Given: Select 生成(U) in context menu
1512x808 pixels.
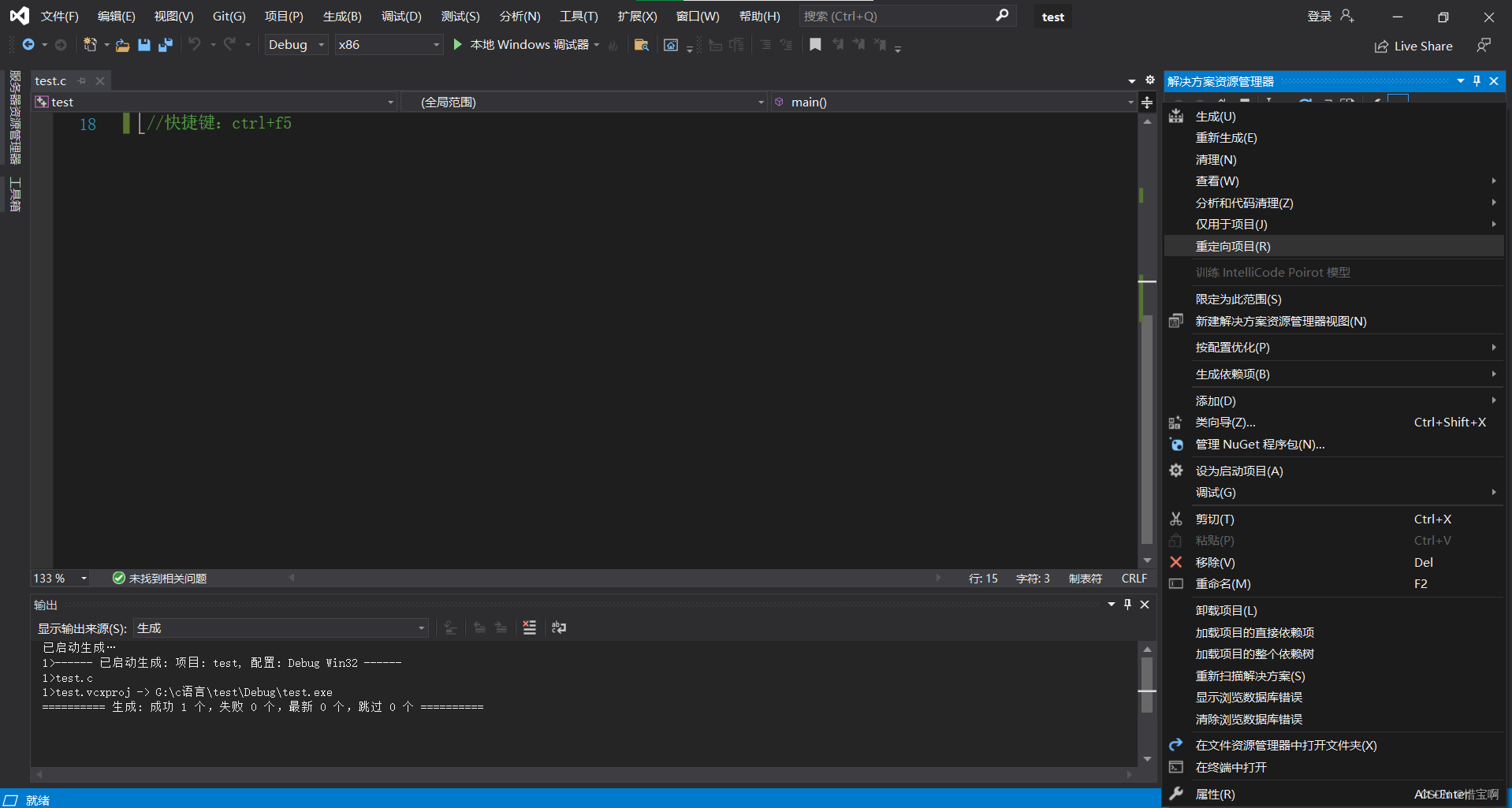Looking at the screenshot, I should point(1334,117).
